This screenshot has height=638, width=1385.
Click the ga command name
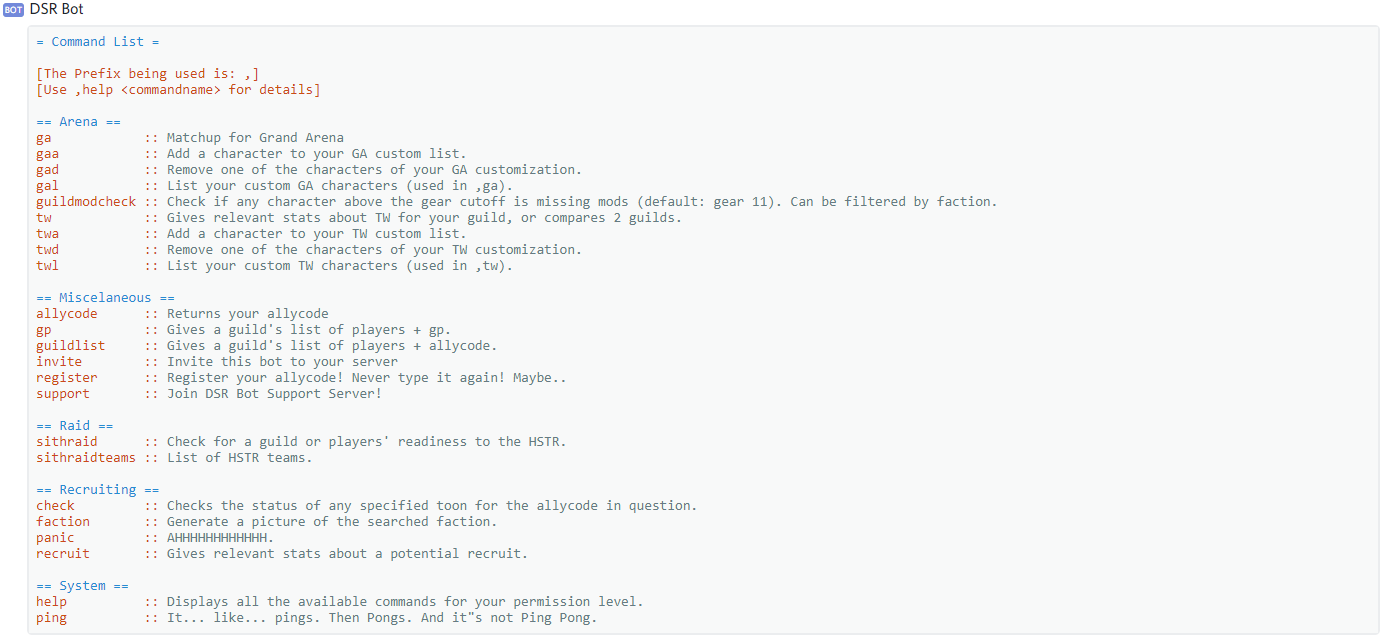(44, 138)
